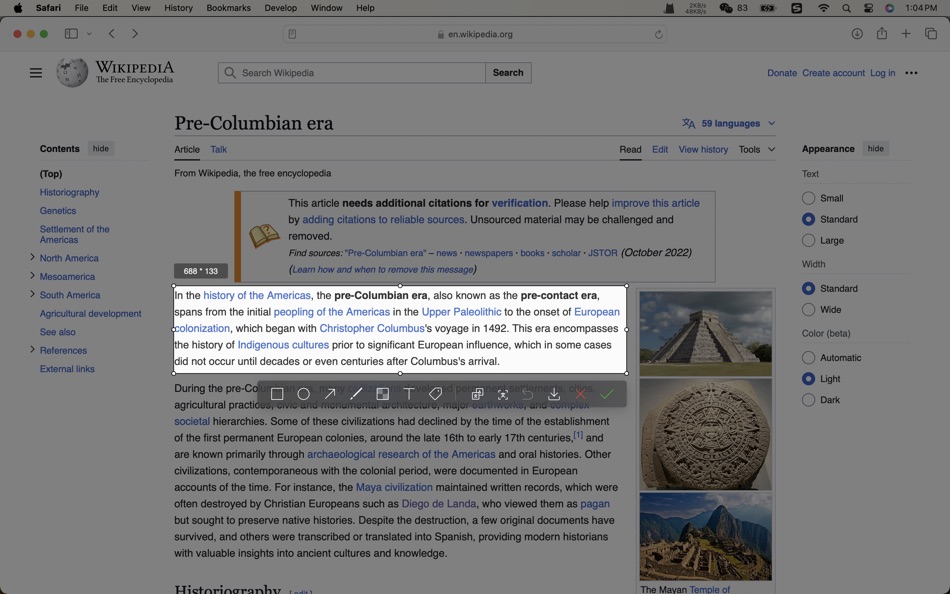The height and width of the screenshot is (594, 950).
Task: Open a new tab with plus icon
Action: (906, 34)
